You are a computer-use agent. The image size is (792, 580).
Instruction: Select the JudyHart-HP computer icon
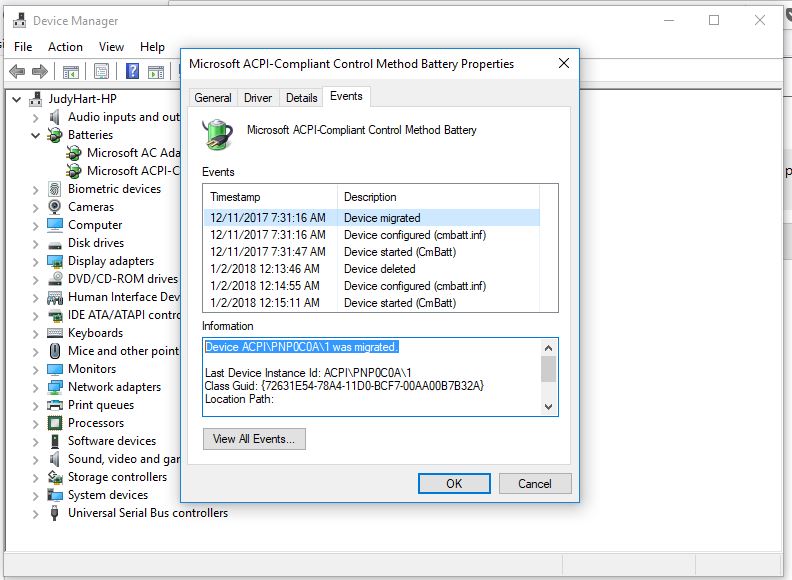35,99
